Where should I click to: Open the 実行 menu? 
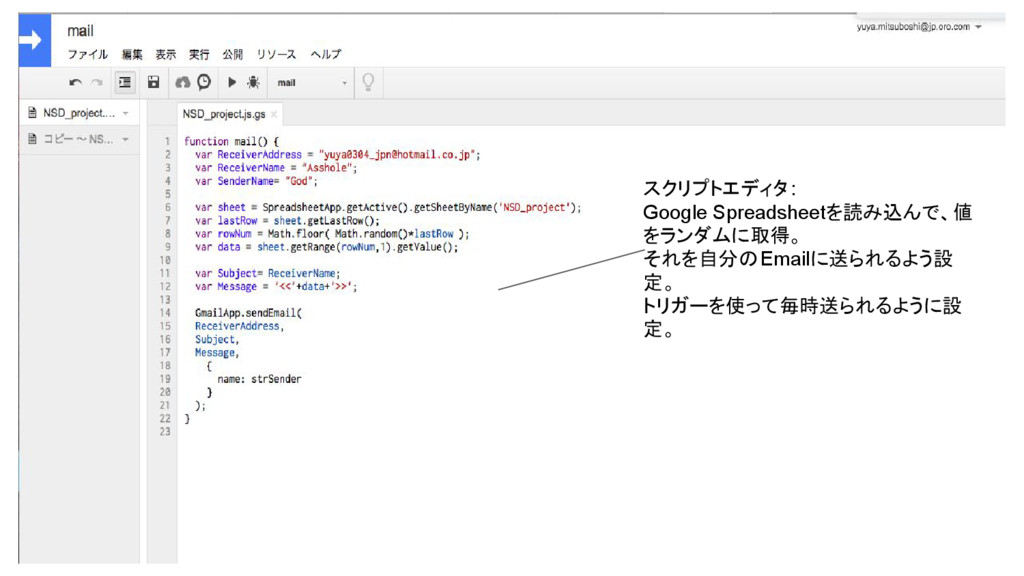tap(199, 54)
